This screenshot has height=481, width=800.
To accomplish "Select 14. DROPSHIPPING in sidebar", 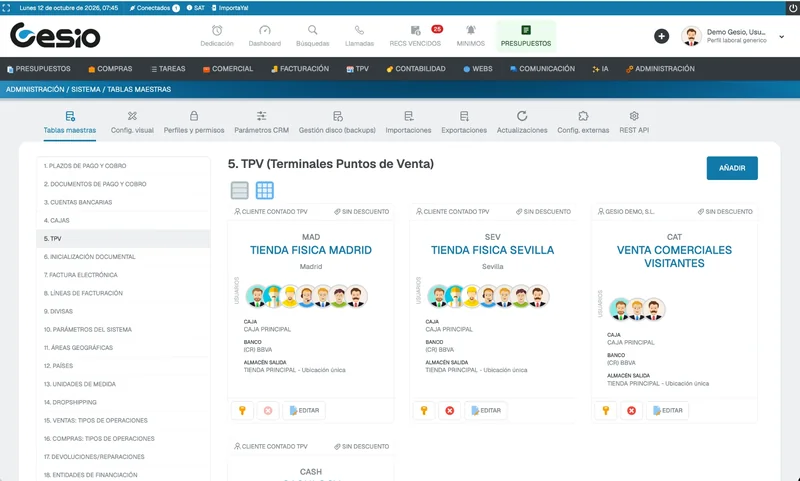I will pos(123,402).
